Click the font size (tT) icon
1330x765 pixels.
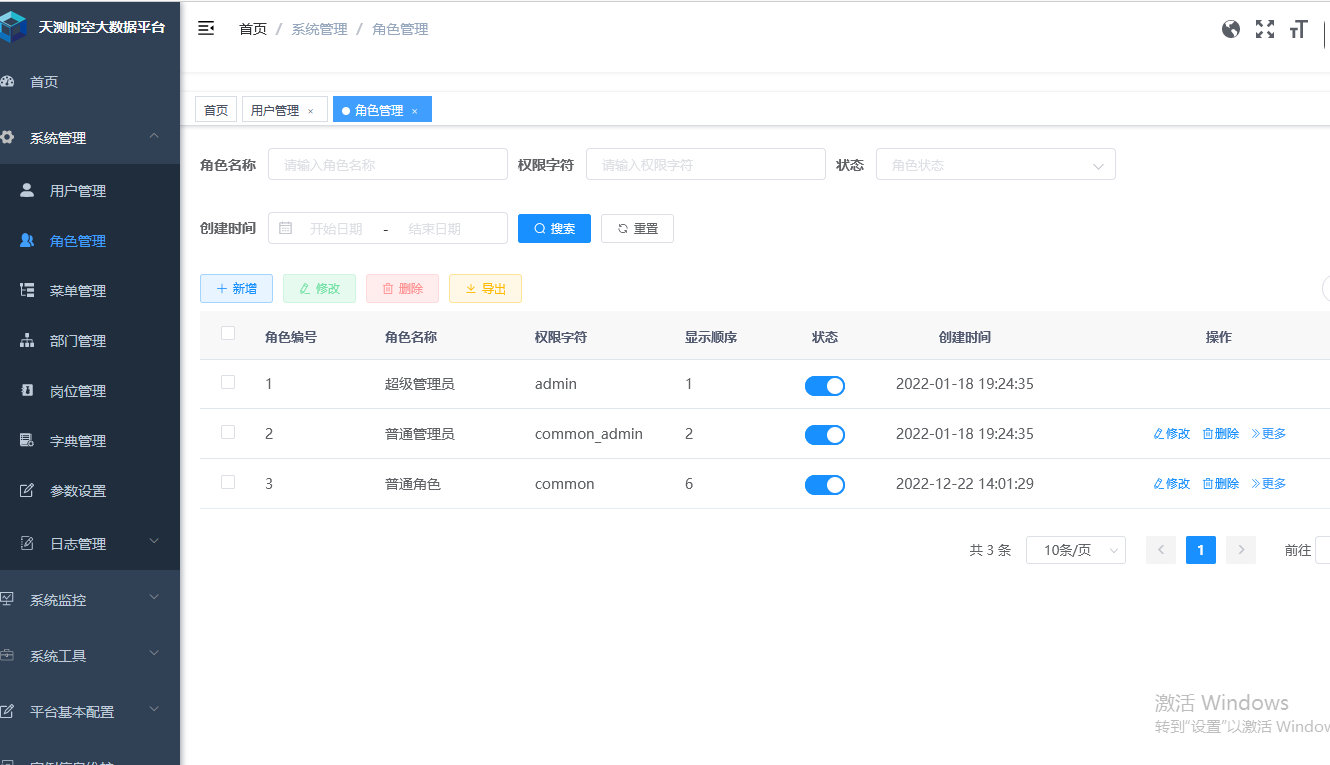coord(1298,30)
